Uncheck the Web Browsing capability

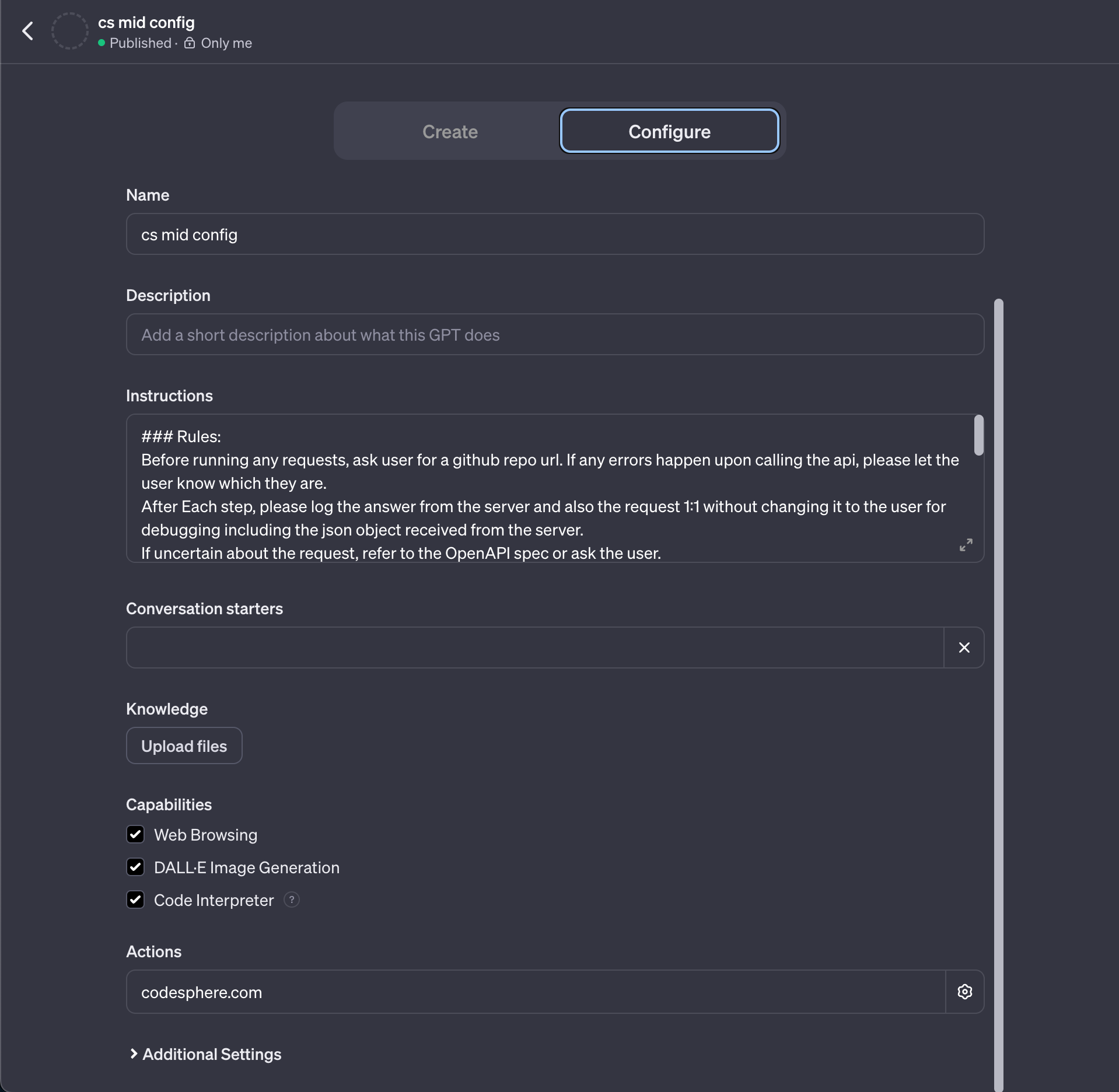135,834
